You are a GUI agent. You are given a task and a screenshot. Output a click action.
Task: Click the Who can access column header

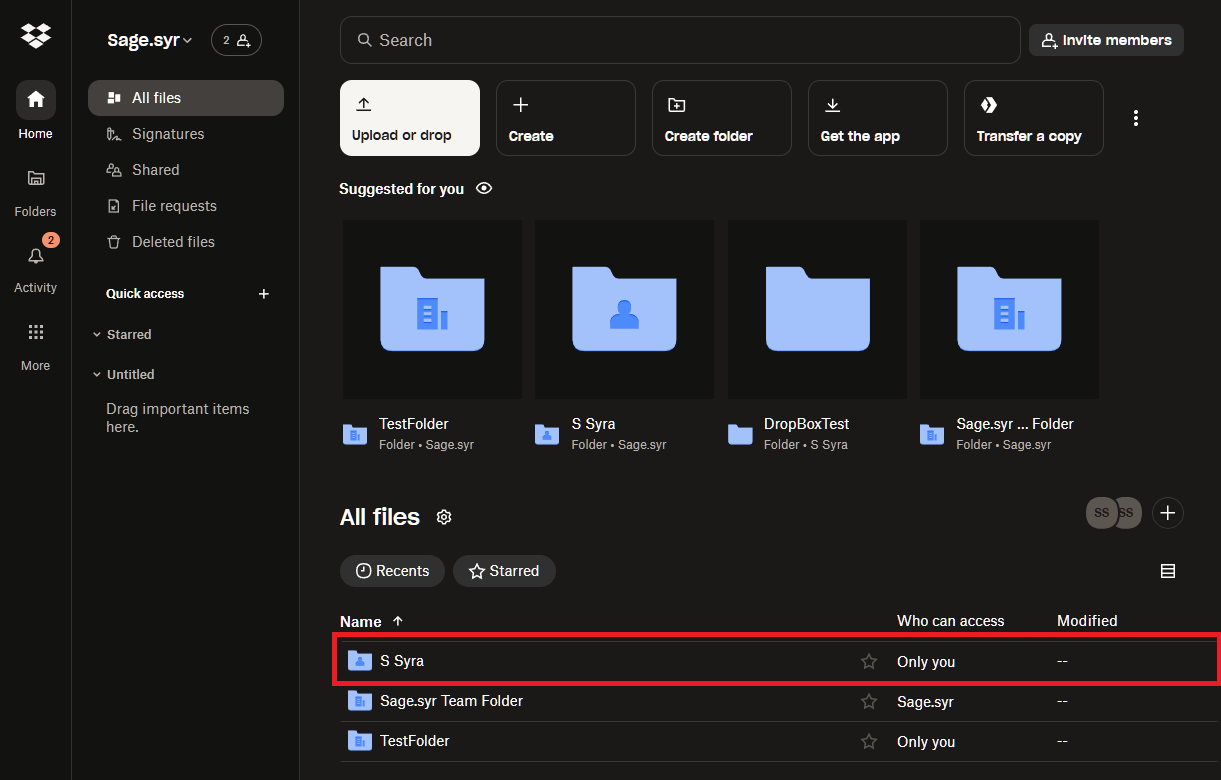(951, 621)
